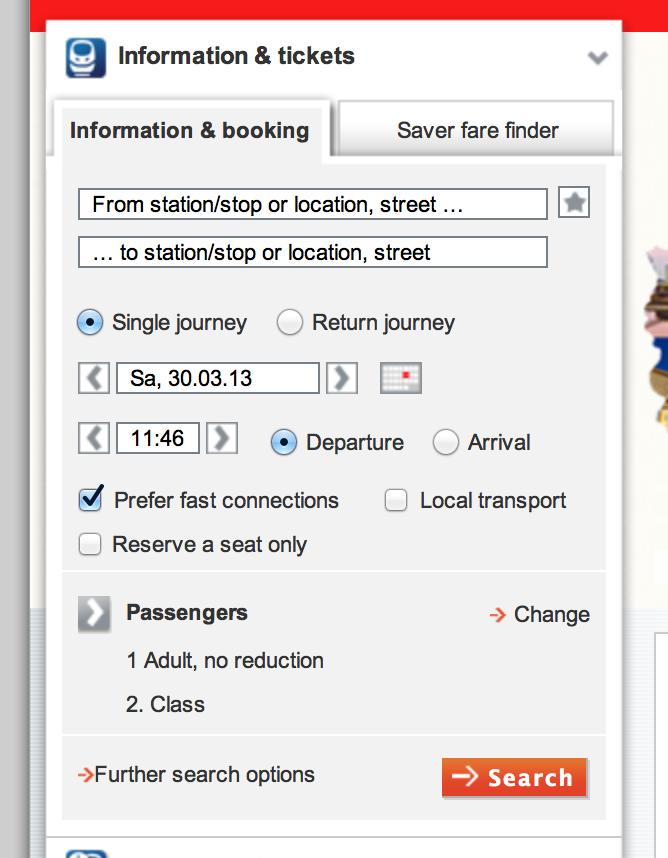Open the calendar date picker icon
The image size is (668, 858).
(401, 378)
